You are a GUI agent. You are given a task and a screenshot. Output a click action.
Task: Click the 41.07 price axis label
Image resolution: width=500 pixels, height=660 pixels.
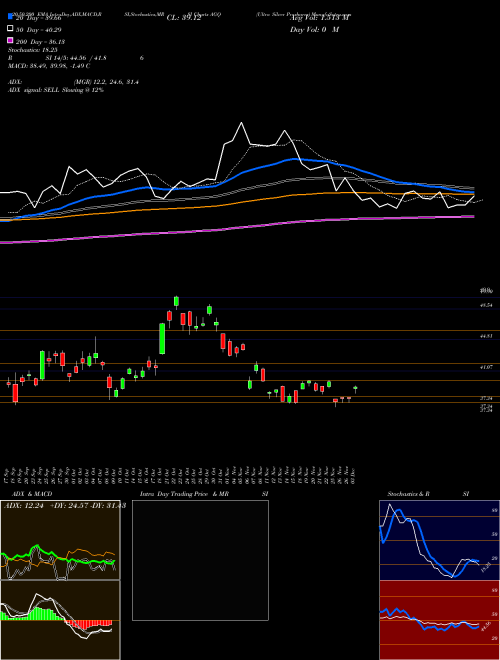[487, 367]
